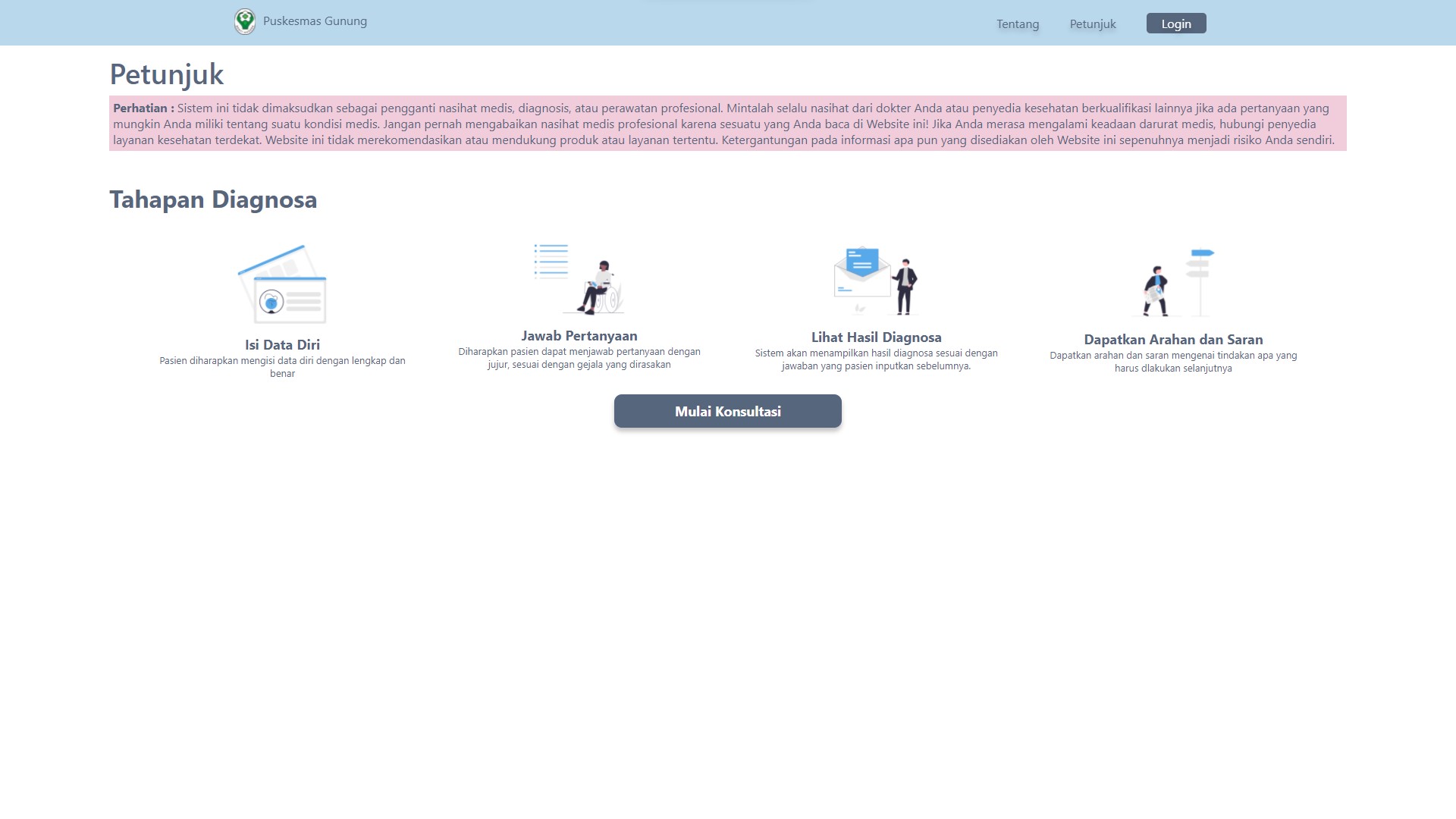1456x819 pixels.
Task: Open the Petunjuk menu item
Action: (x=1093, y=24)
